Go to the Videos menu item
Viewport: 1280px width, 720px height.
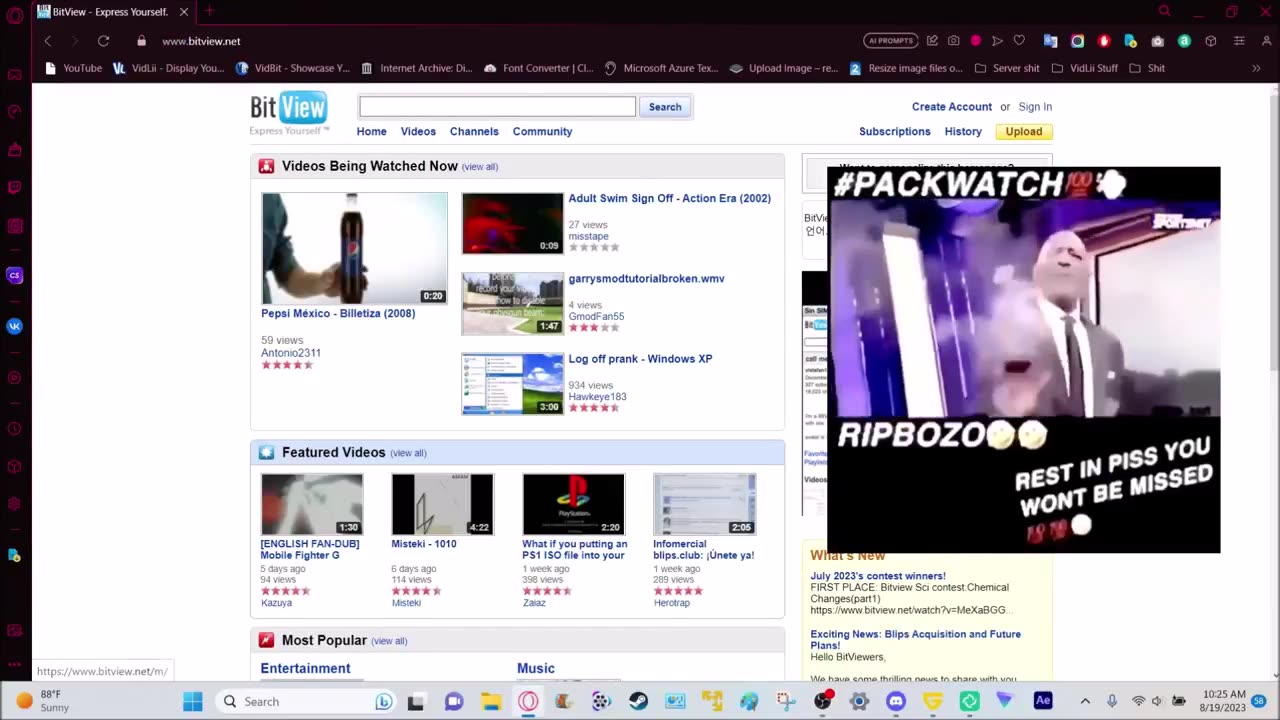pos(418,131)
